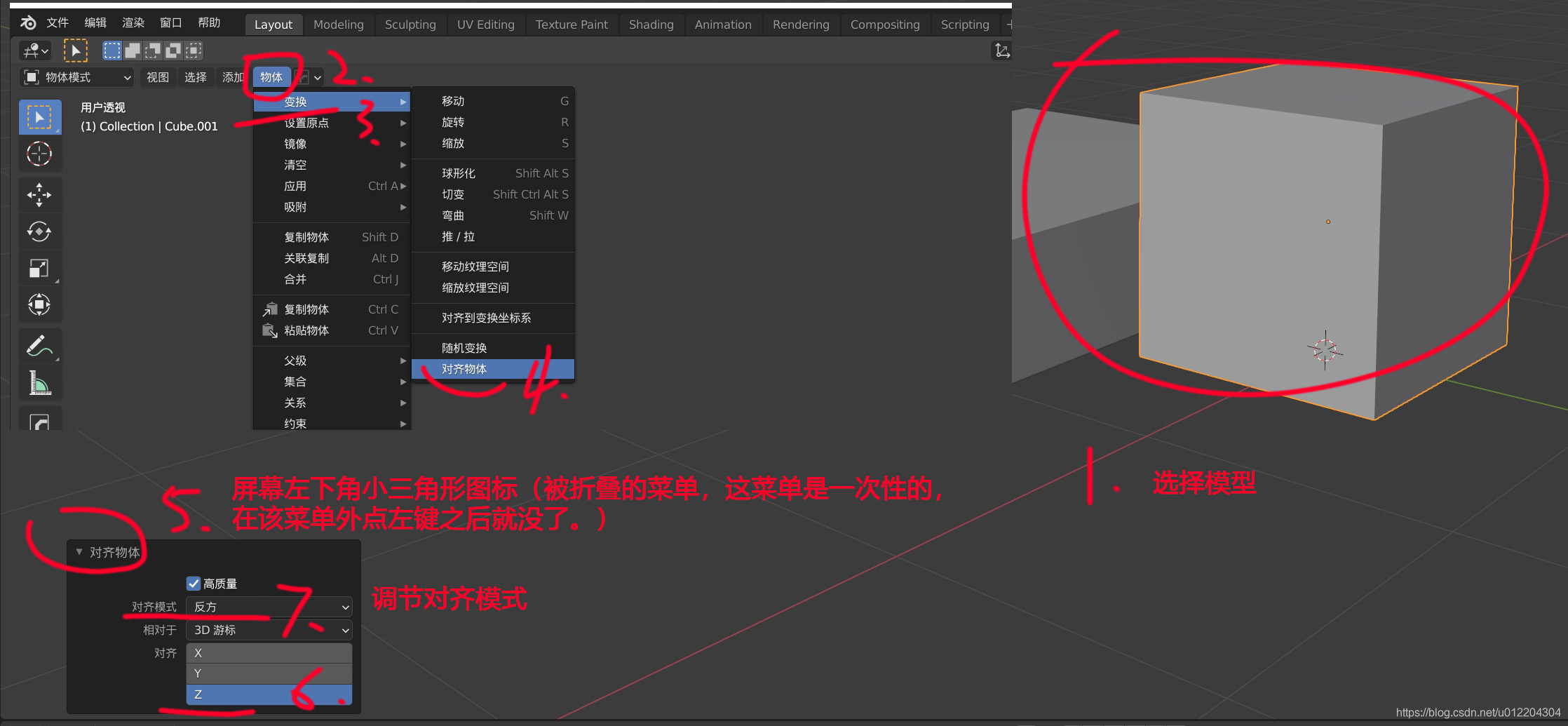This screenshot has height=726, width=1568.
Task: Open the 帮助 help menu
Action: point(209,23)
